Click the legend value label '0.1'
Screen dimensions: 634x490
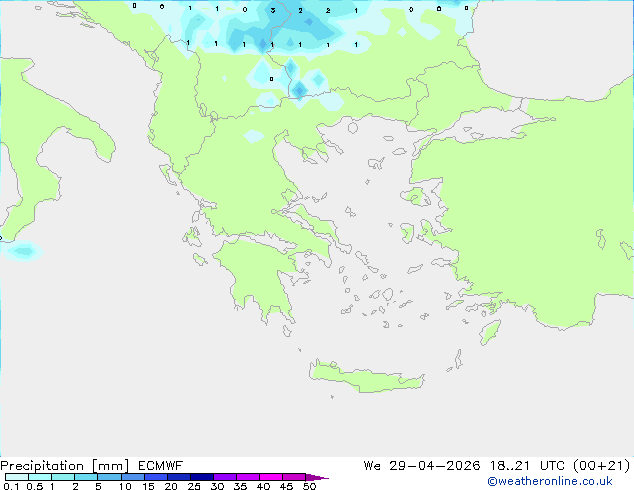tap(11, 486)
